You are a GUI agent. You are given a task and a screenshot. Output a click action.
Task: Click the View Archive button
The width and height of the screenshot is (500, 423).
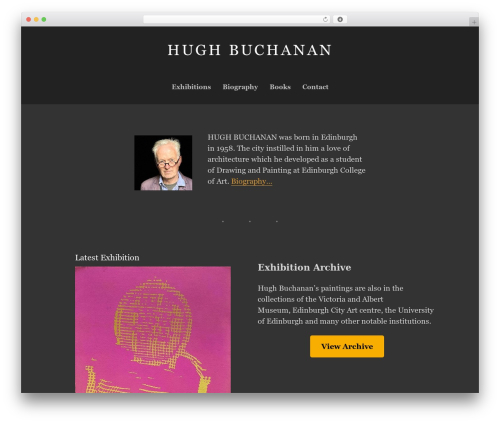(347, 346)
